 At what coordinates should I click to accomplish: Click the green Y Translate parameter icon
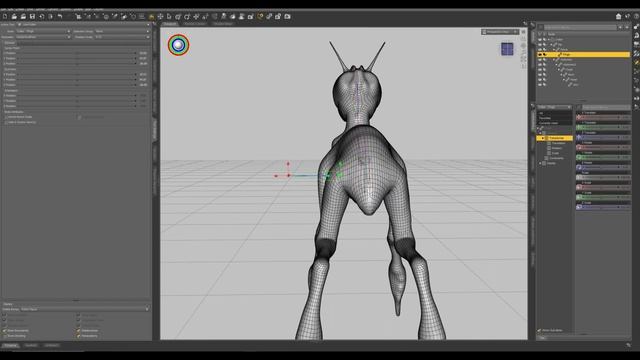[579, 127]
